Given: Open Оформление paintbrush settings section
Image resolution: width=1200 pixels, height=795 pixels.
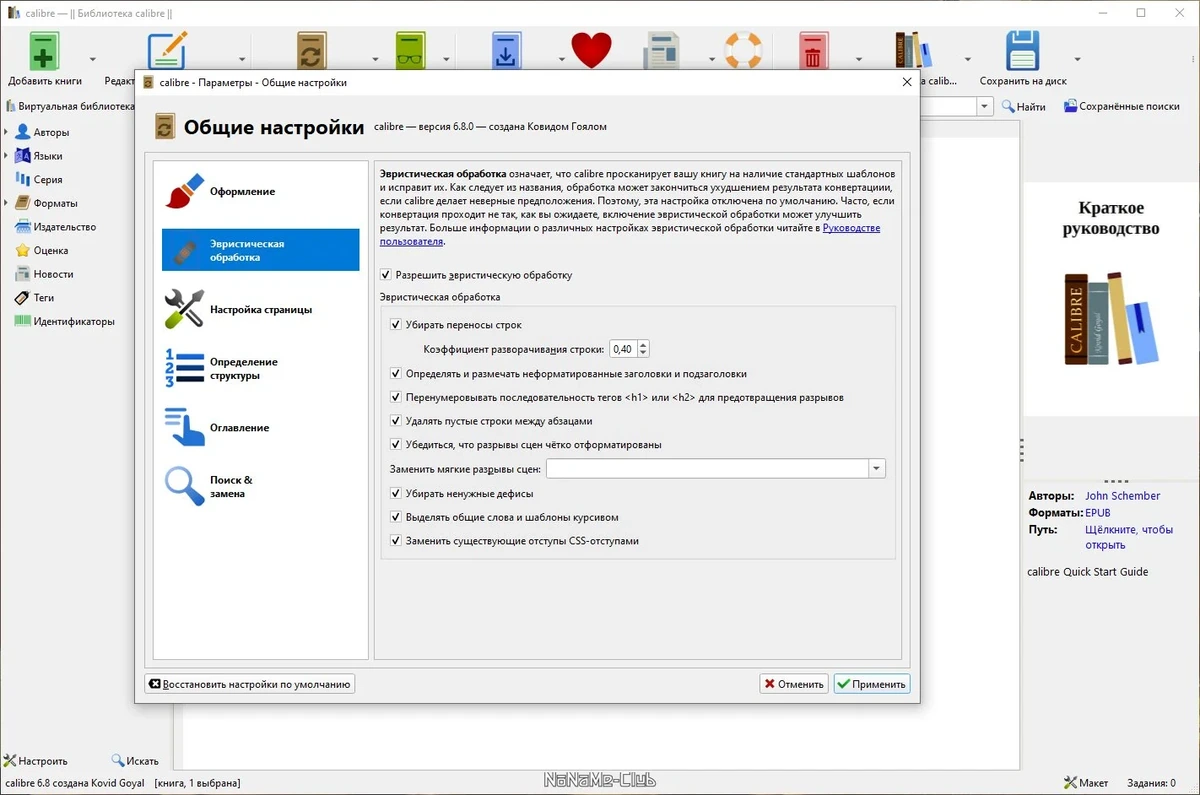Looking at the screenshot, I should (261, 191).
